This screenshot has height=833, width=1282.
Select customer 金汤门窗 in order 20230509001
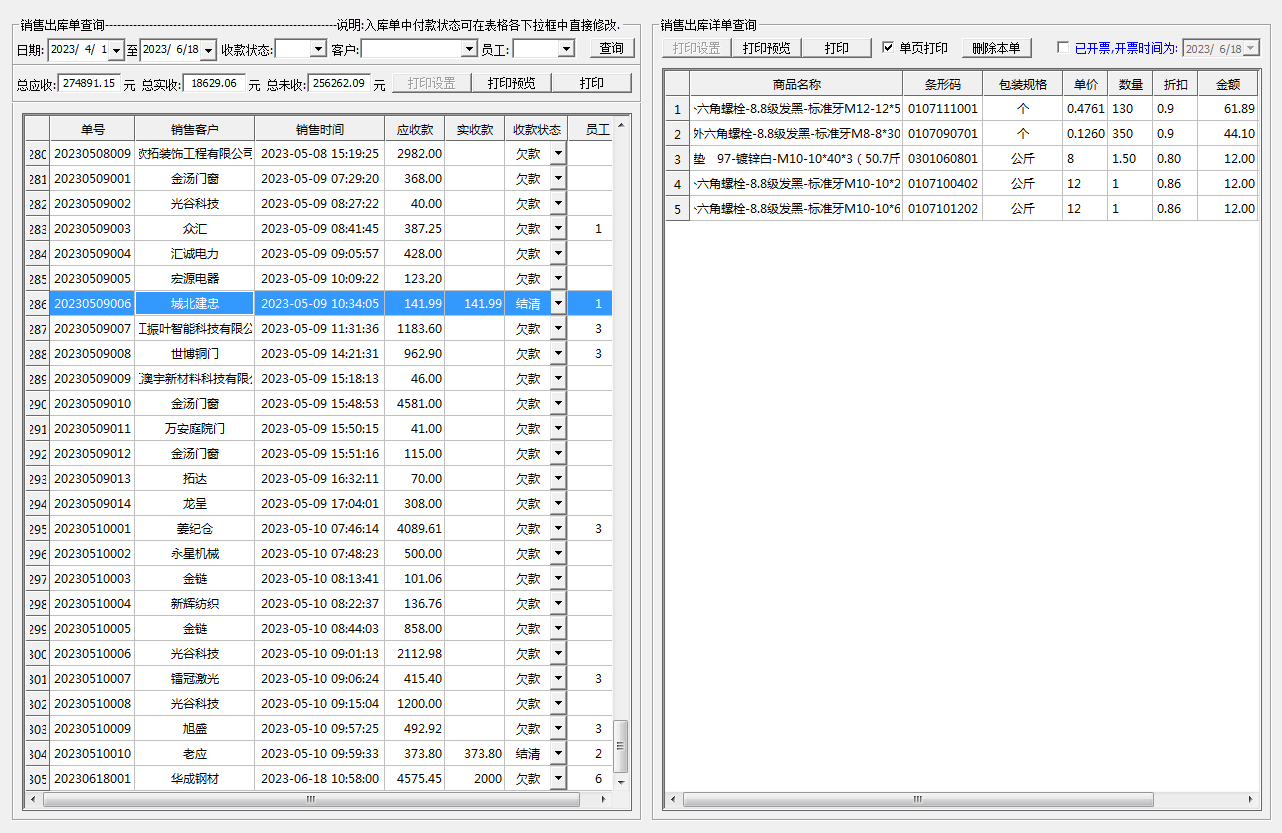[195, 178]
